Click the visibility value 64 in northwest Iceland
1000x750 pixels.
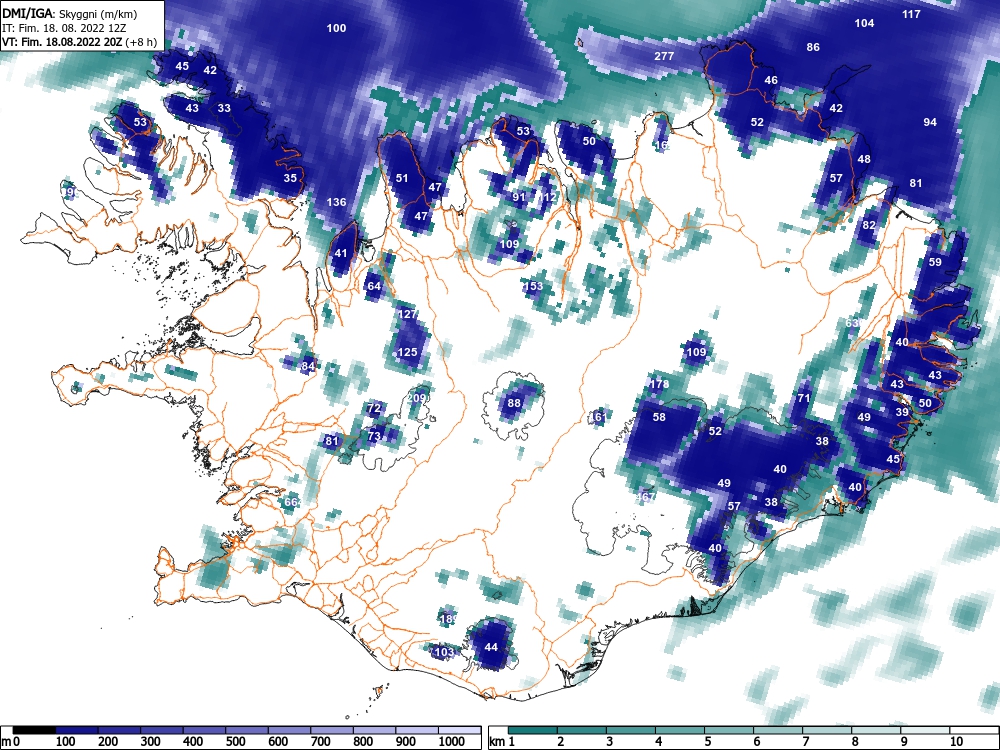click(x=374, y=286)
